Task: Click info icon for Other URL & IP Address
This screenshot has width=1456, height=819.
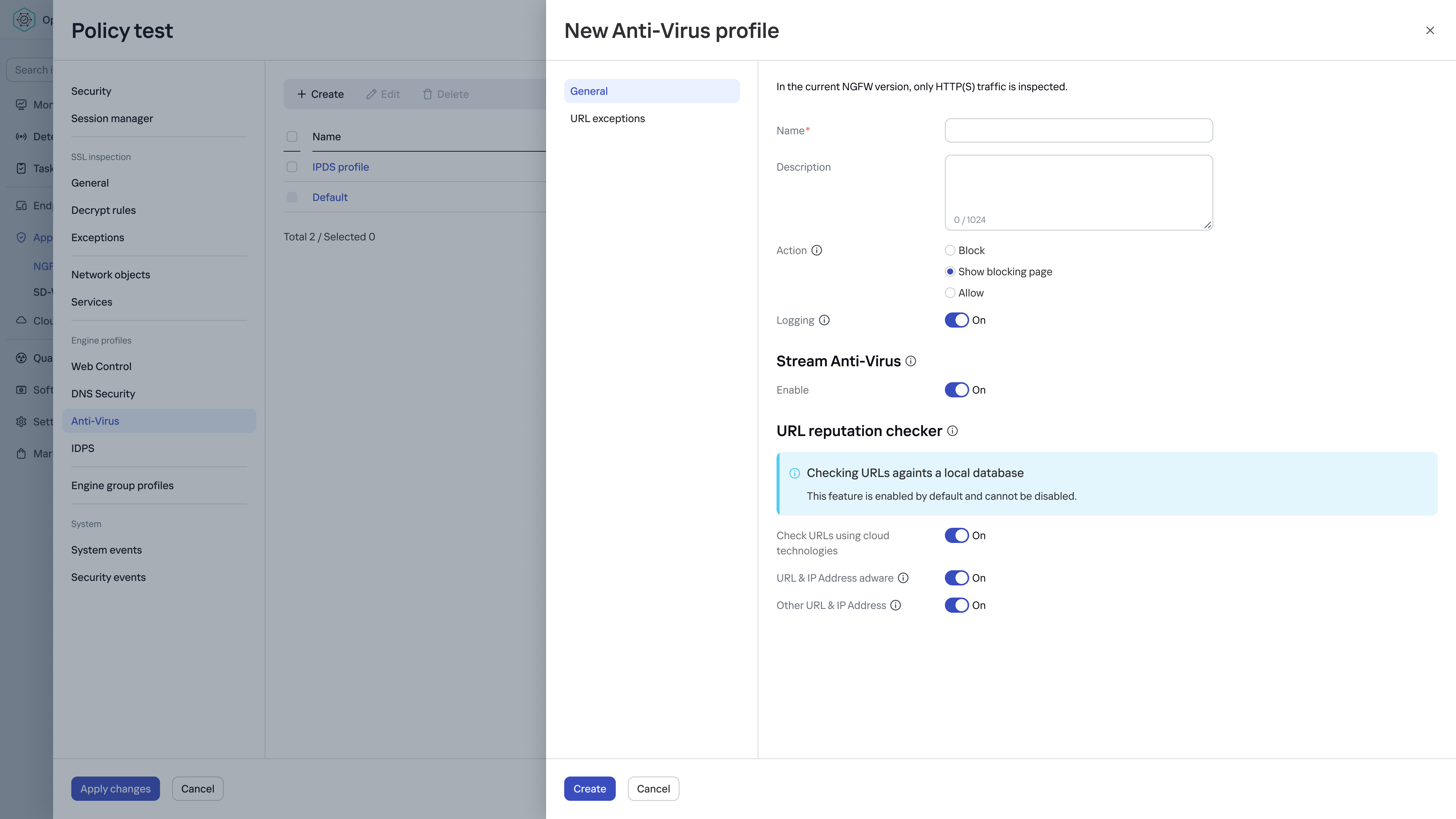Action: [x=896, y=605]
